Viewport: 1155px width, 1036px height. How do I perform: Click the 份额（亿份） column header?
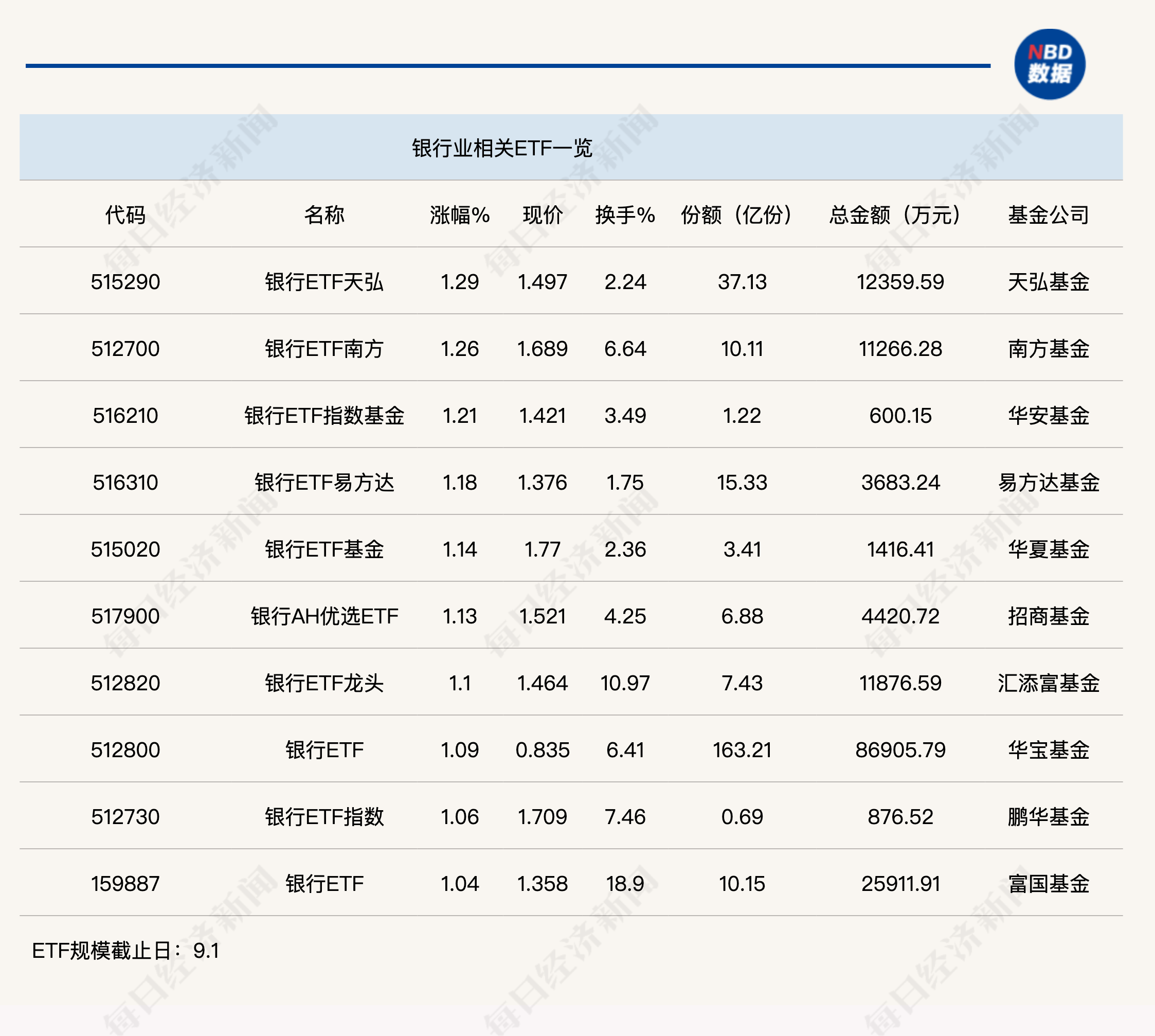tap(737, 215)
